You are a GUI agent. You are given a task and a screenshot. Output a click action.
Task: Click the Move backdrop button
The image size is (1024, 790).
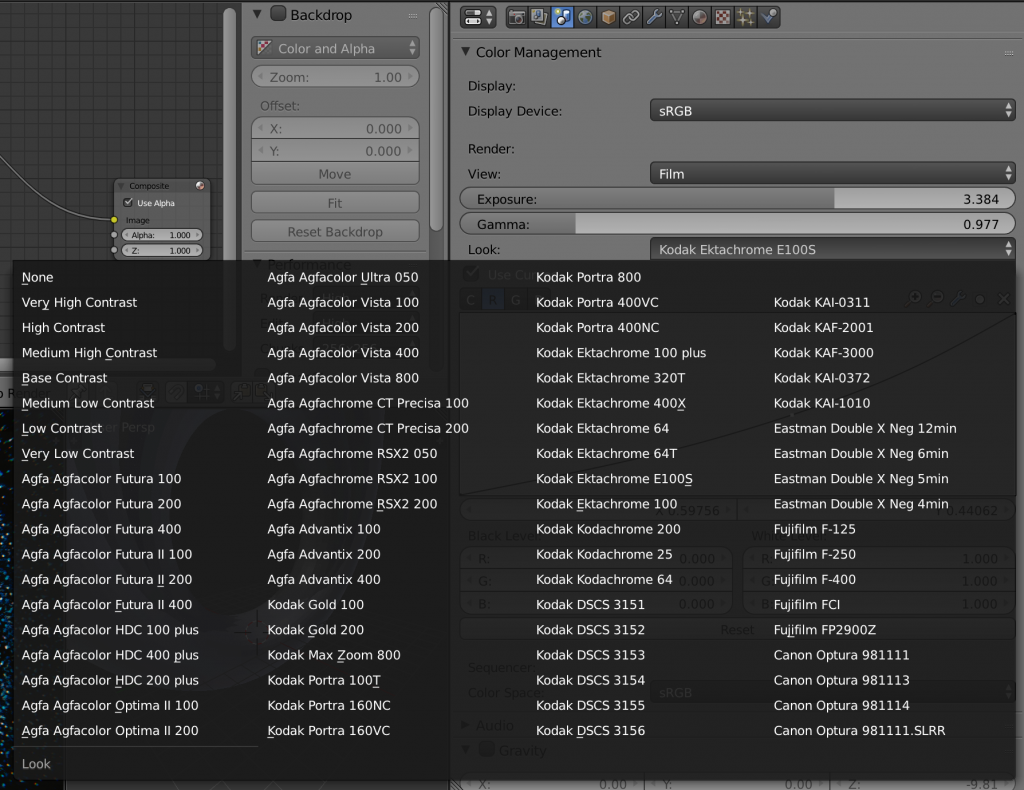click(335, 174)
